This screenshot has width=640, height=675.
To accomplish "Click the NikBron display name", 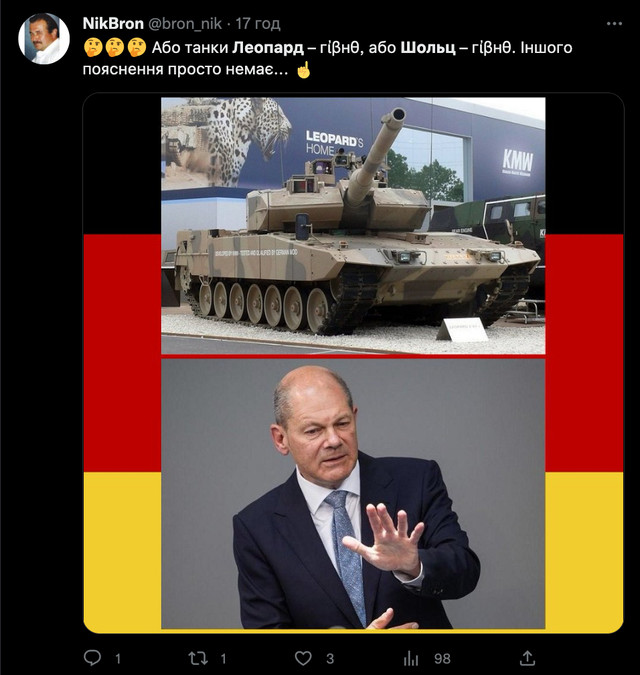I will (x=113, y=24).
